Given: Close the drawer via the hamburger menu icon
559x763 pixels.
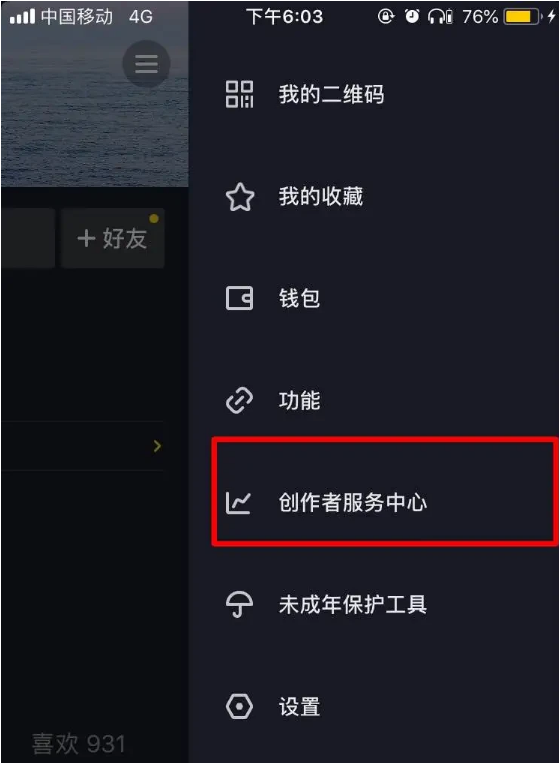Looking at the screenshot, I should (146, 64).
